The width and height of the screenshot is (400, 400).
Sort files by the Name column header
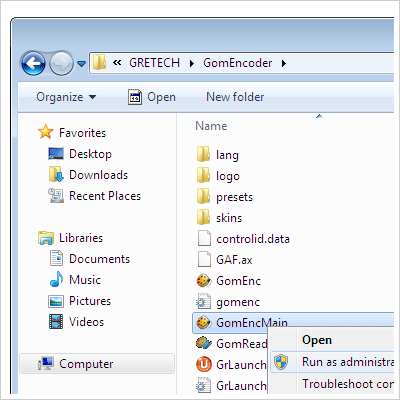(211, 126)
